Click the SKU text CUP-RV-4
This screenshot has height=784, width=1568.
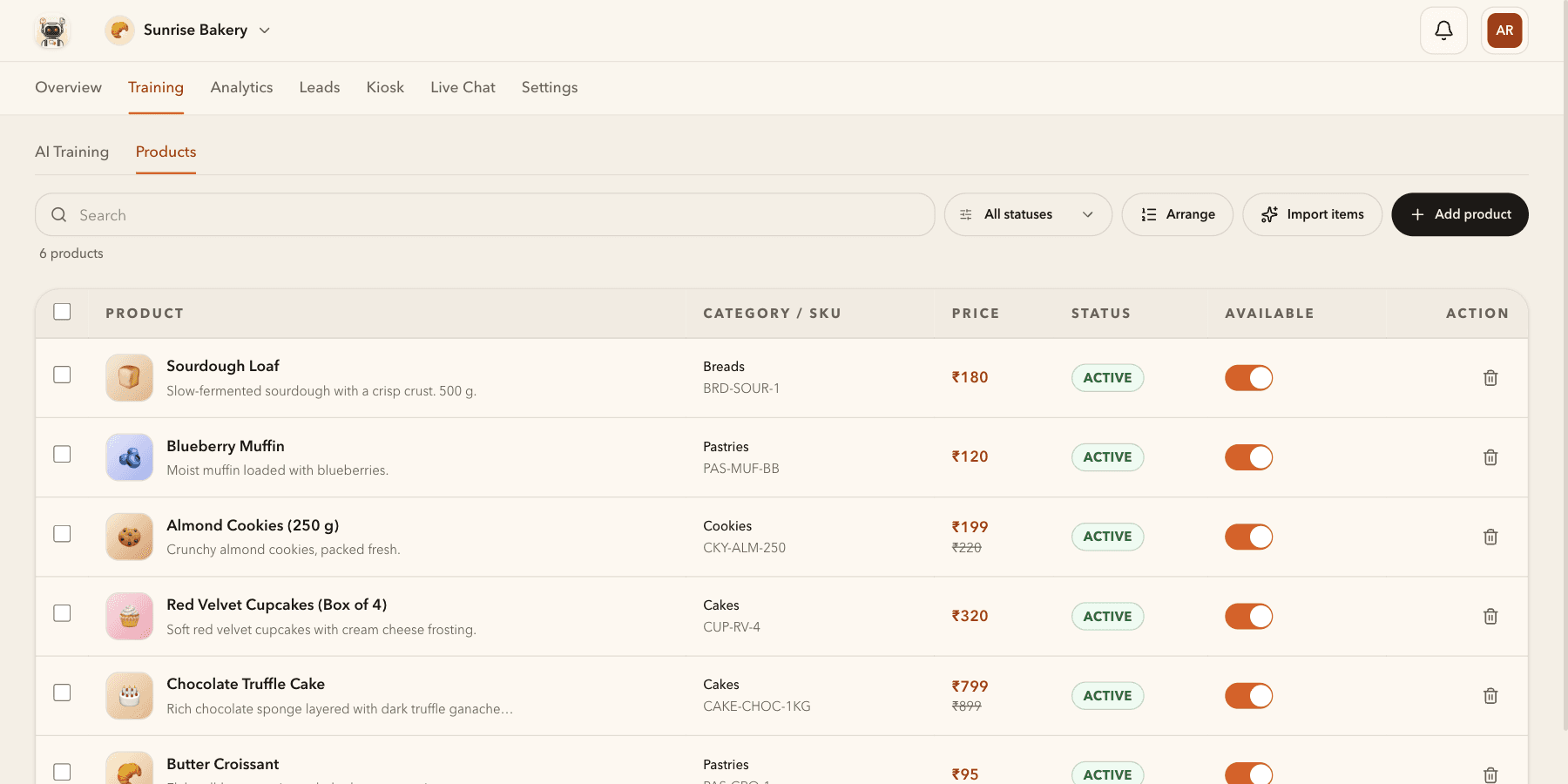click(732, 627)
